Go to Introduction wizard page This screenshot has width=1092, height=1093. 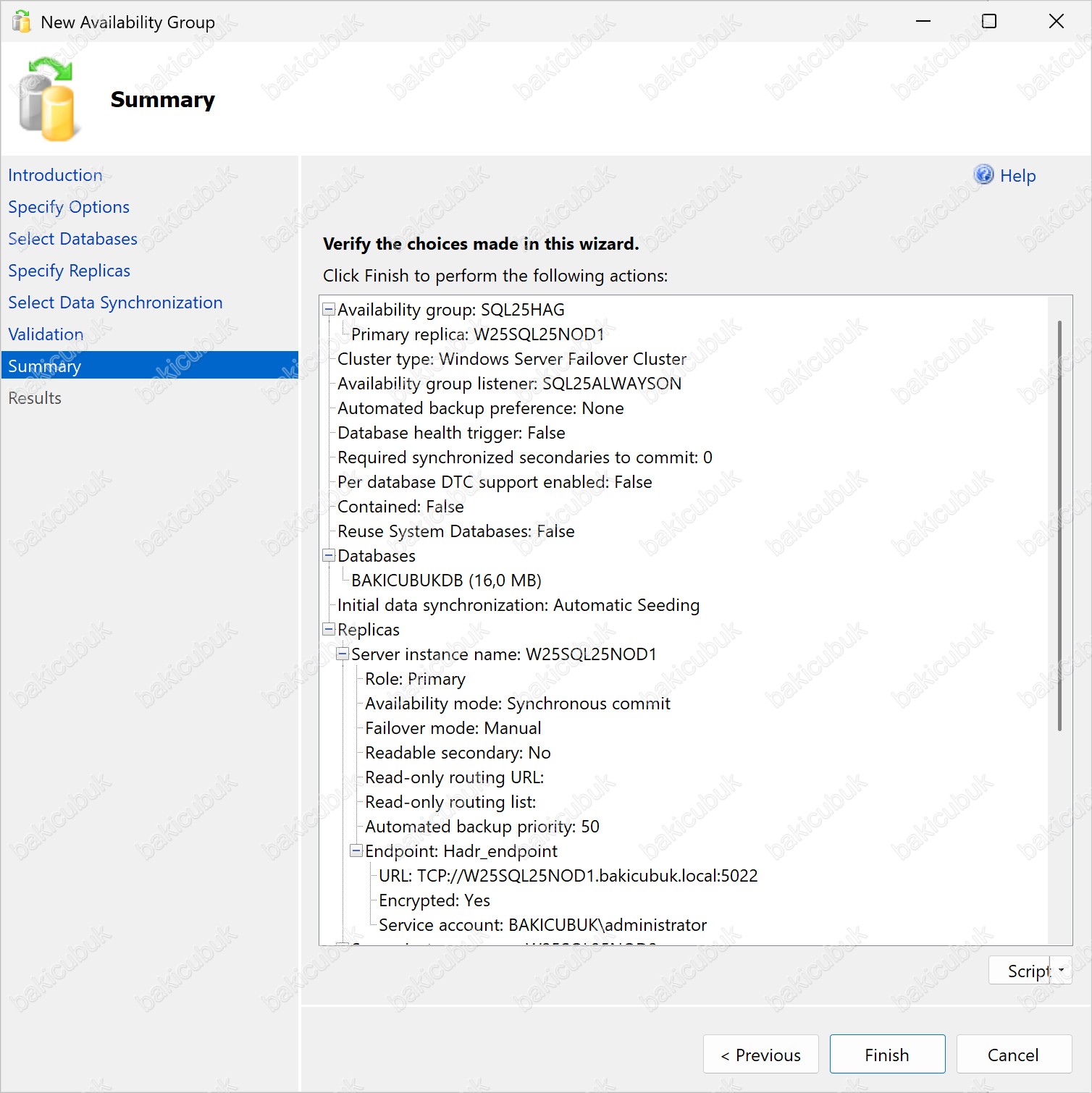55,175
